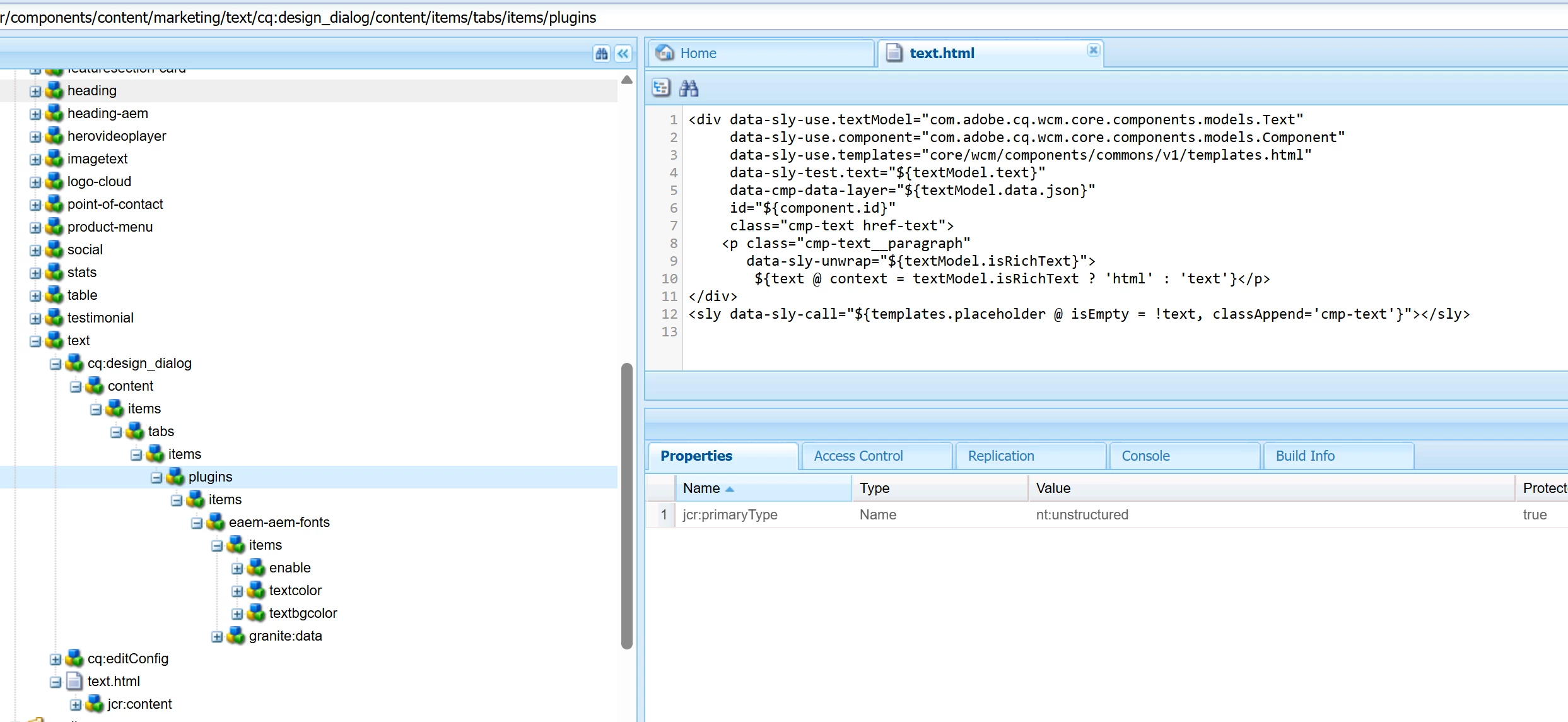Expand the cq:editConfig node

[x=56, y=659]
